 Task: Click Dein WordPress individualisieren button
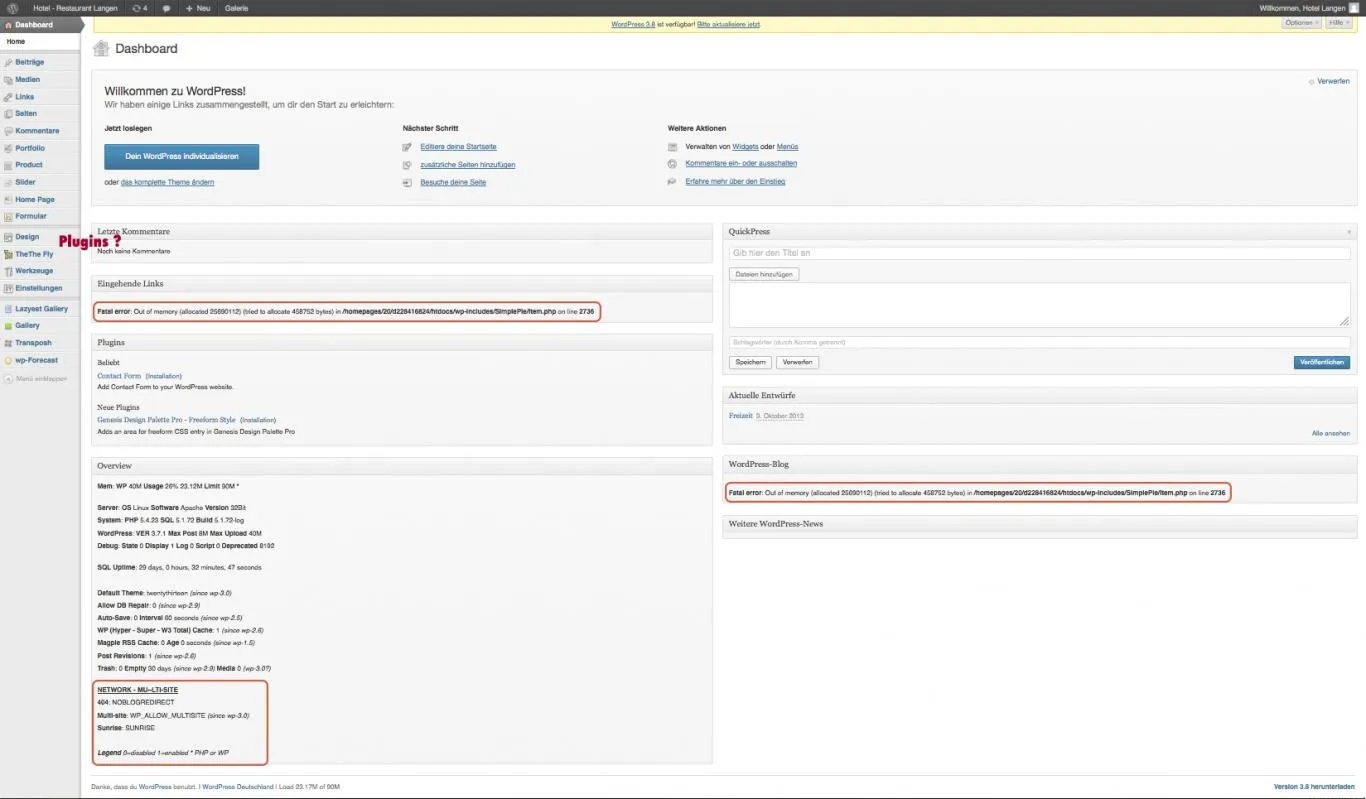(x=181, y=157)
